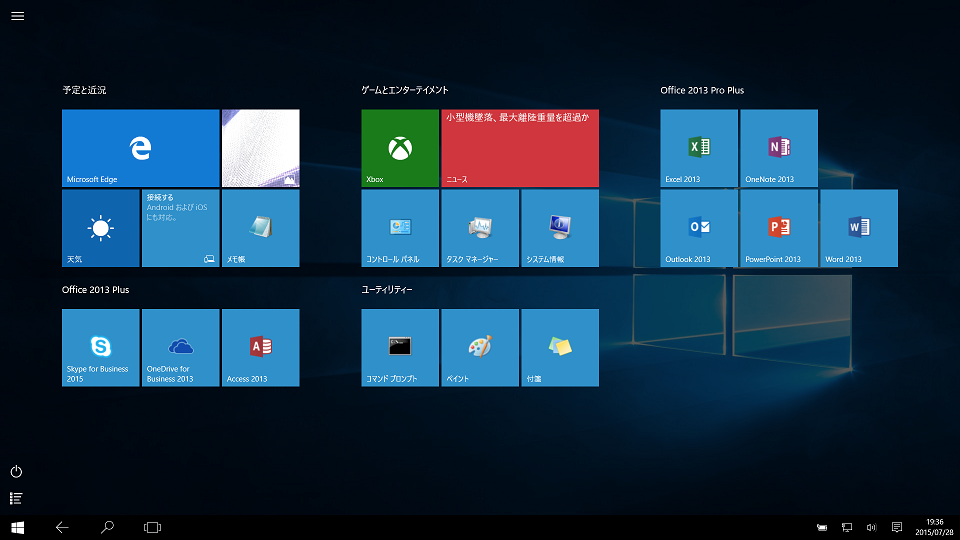Image resolution: width=960 pixels, height=540 pixels.
Task: Launch Excel 2013 tile
Action: [x=699, y=148]
